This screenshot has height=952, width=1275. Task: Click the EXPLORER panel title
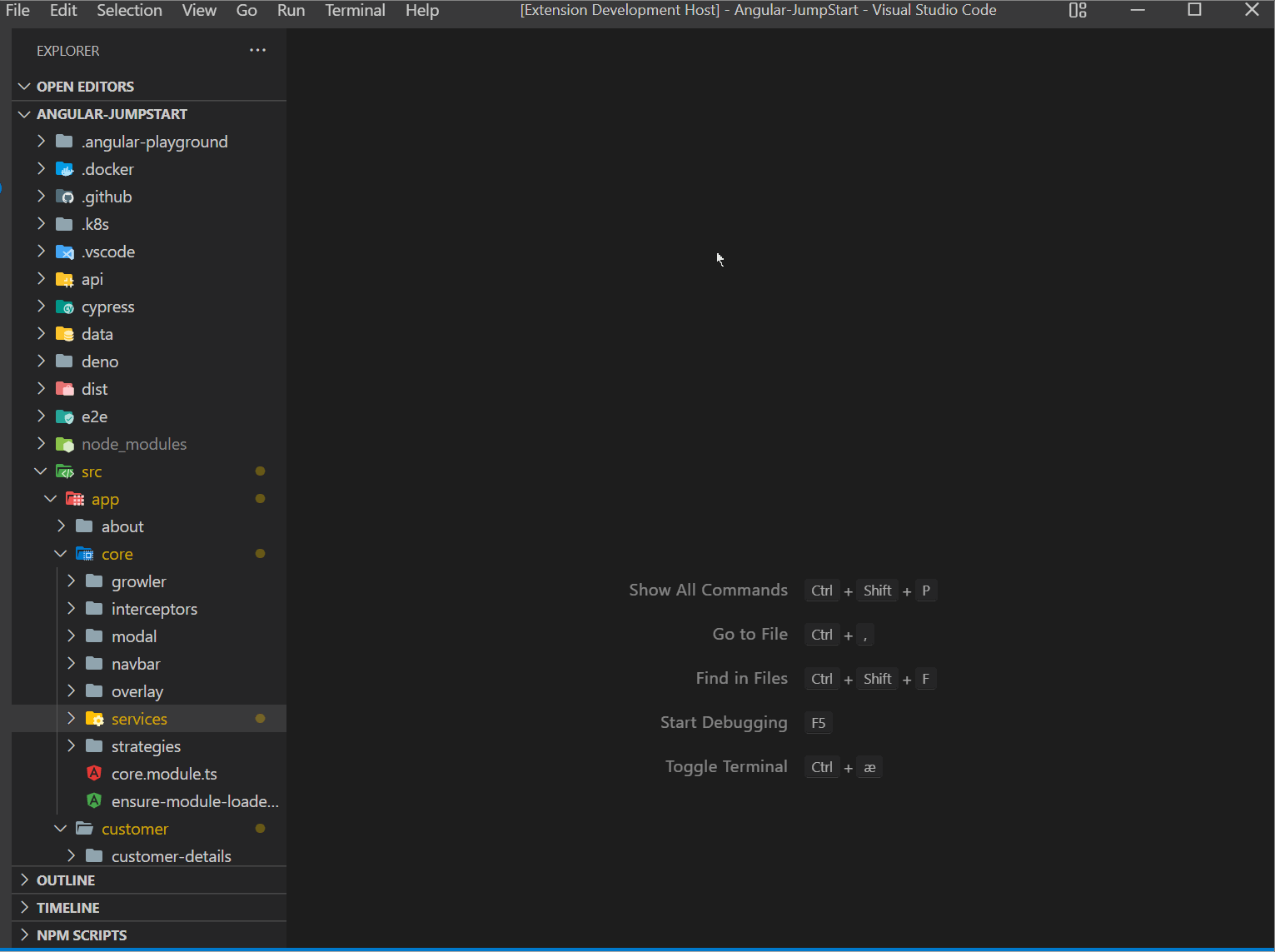pos(68,51)
